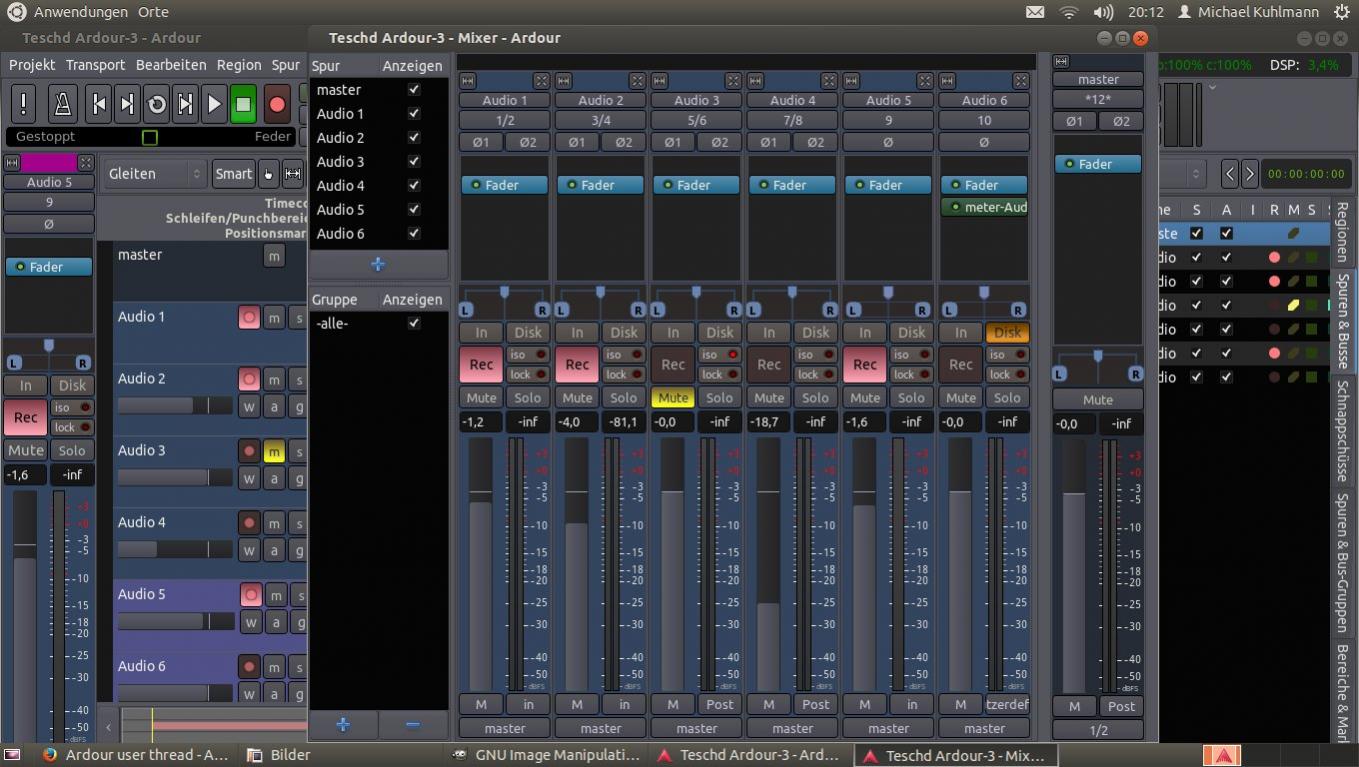Toggle the -alle- group checkbox
The height and width of the screenshot is (767, 1359).
click(x=414, y=323)
